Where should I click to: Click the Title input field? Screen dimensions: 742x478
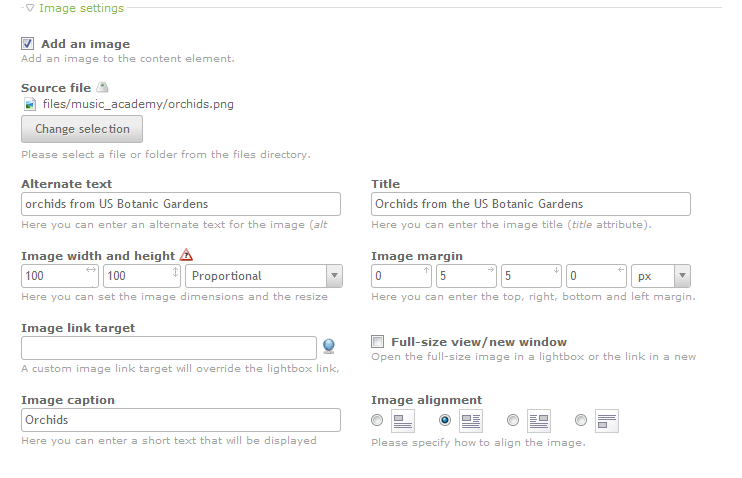(x=531, y=204)
